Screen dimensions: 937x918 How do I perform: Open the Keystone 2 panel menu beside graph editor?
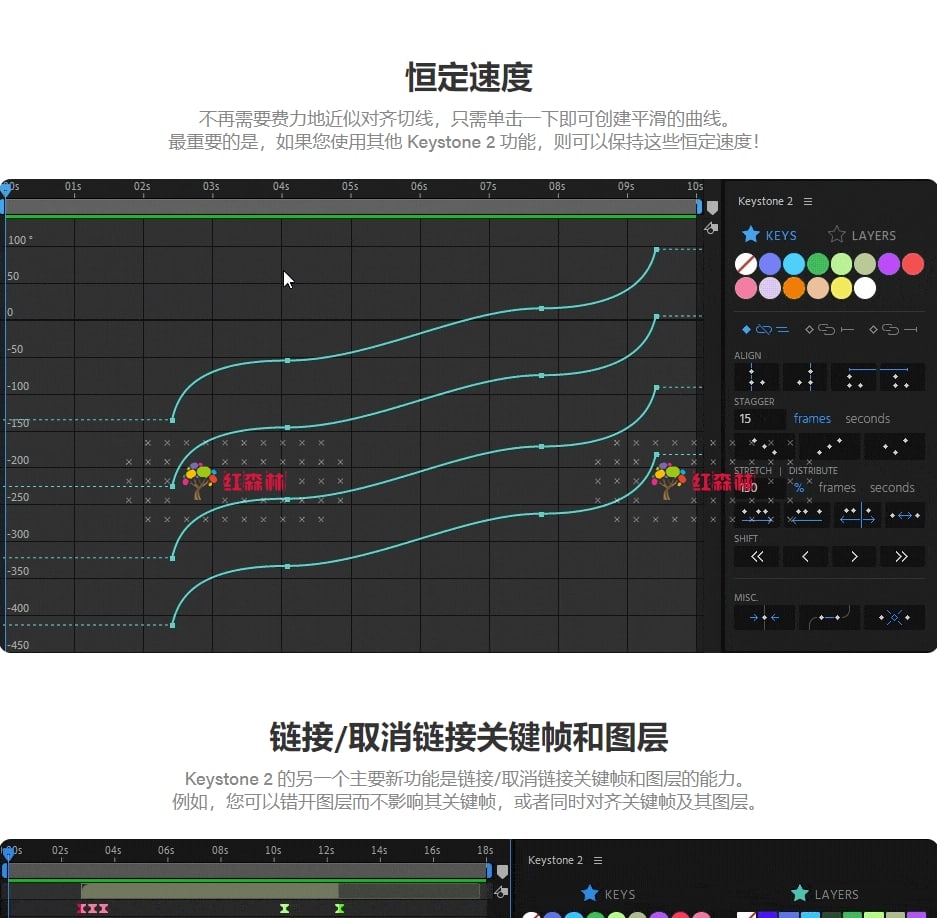(x=808, y=201)
